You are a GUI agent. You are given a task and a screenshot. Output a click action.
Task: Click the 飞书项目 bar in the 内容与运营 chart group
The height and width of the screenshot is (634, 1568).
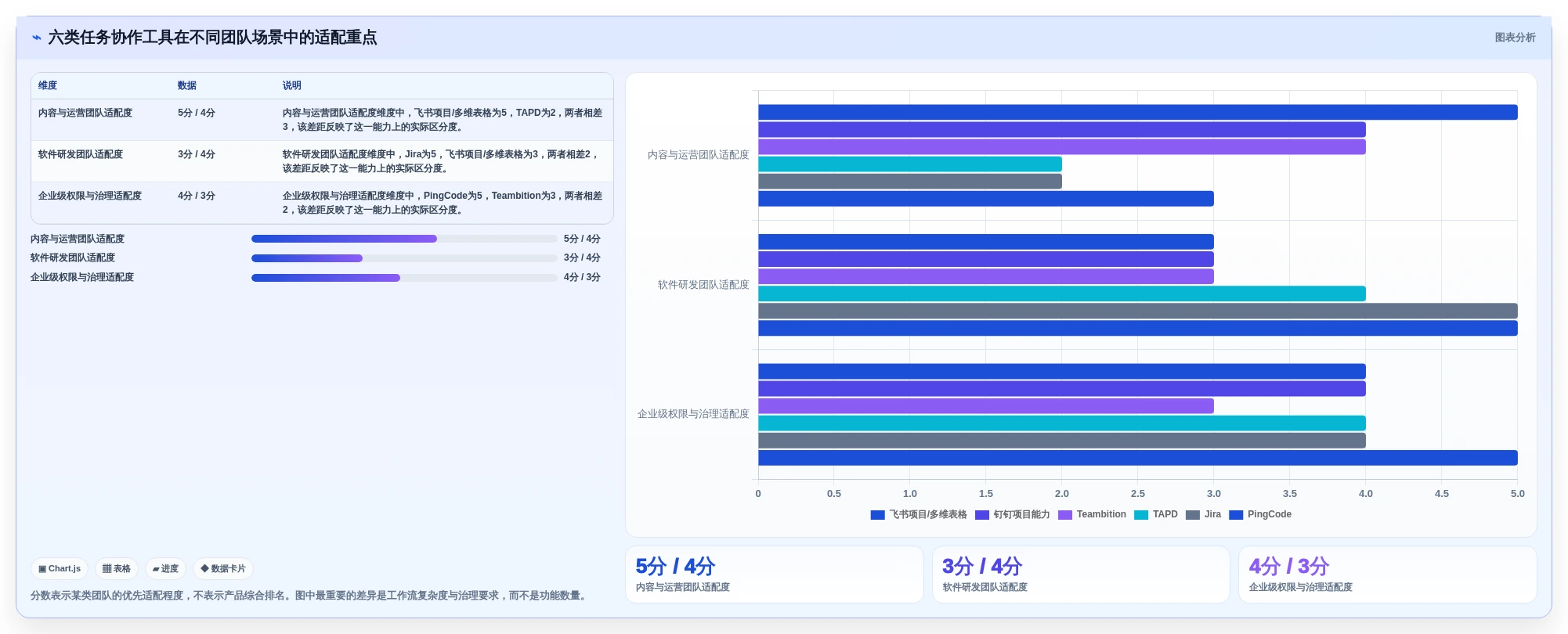(x=1137, y=112)
